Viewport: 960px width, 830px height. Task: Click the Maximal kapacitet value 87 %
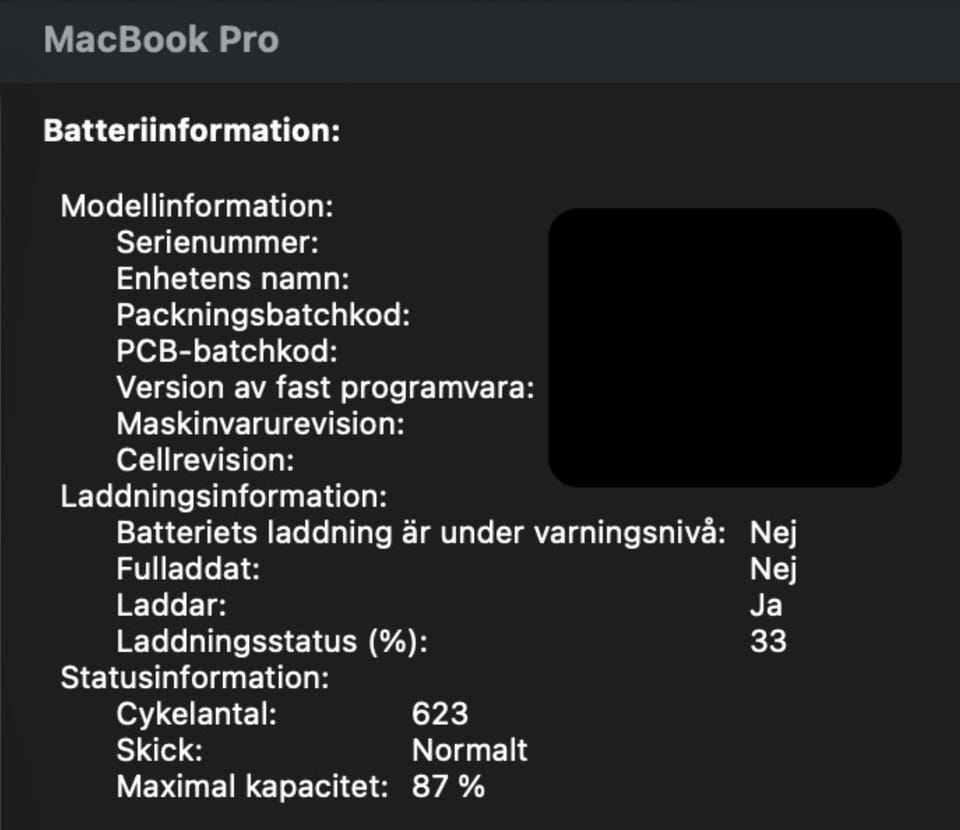pyautogui.click(x=448, y=786)
